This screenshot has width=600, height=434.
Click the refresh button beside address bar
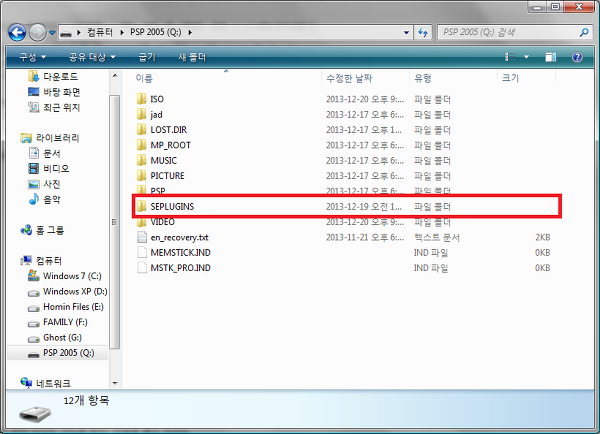pyautogui.click(x=423, y=33)
